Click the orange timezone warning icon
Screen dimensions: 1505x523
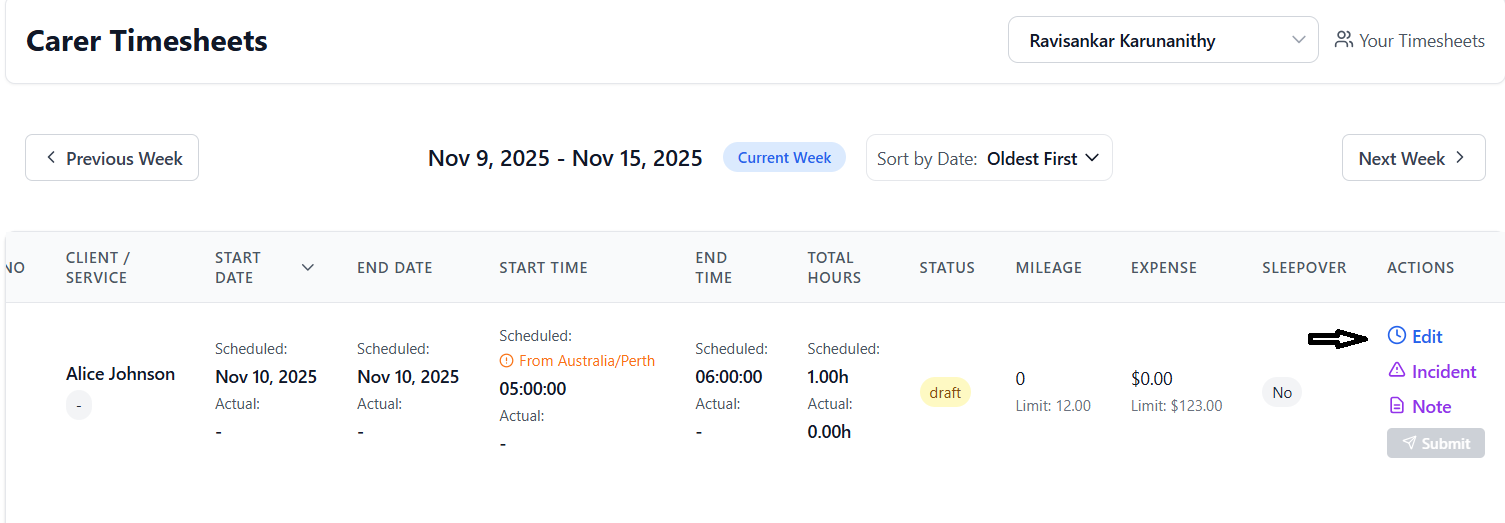(506, 361)
